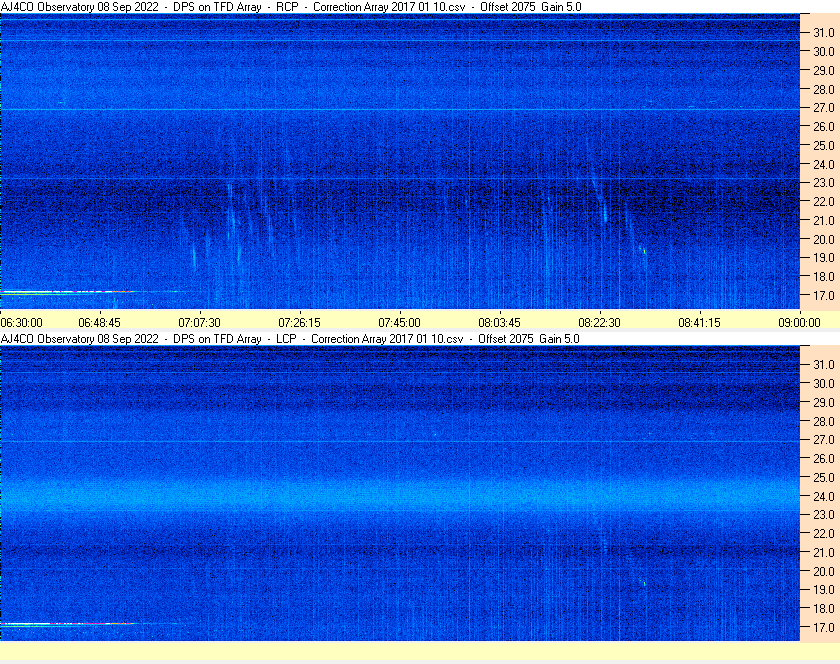Image resolution: width=840 pixels, height=664 pixels.
Task: Click the 22.0 frequency label on RCP plot
Action: click(x=824, y=202)
